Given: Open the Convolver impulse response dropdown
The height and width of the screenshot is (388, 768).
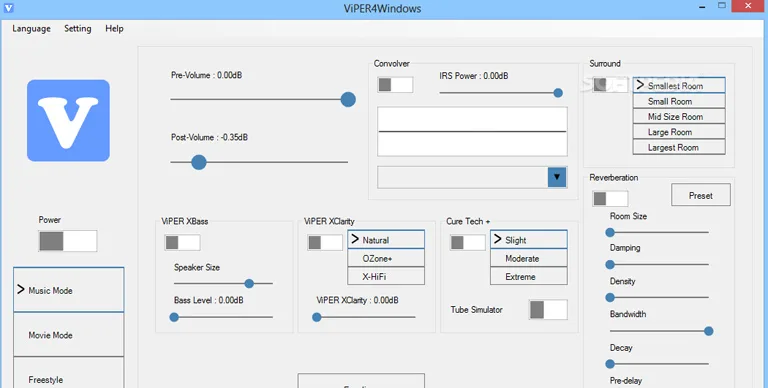Looking at the screenshot, I should coord(557,177).
